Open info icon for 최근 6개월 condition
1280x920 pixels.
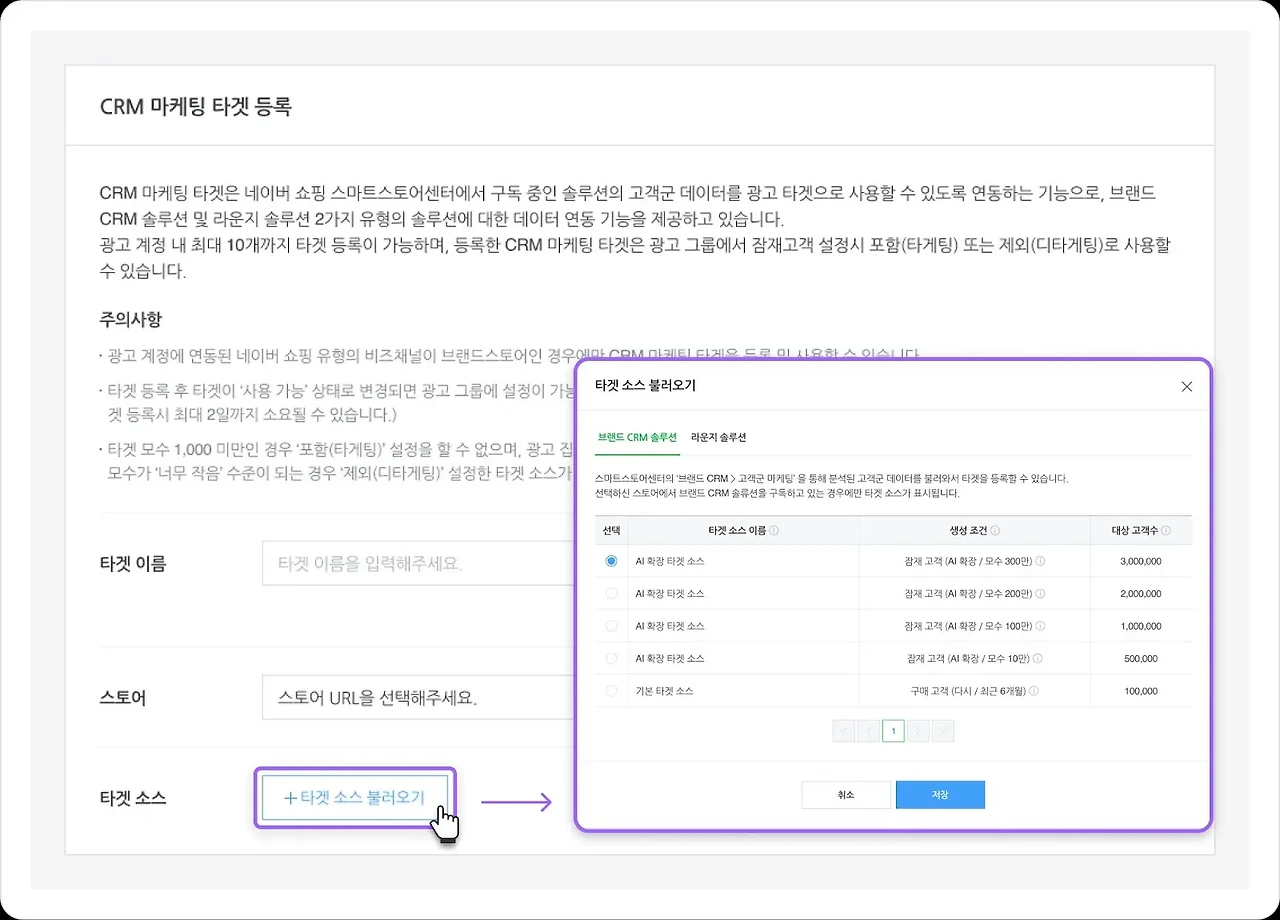1033,691
